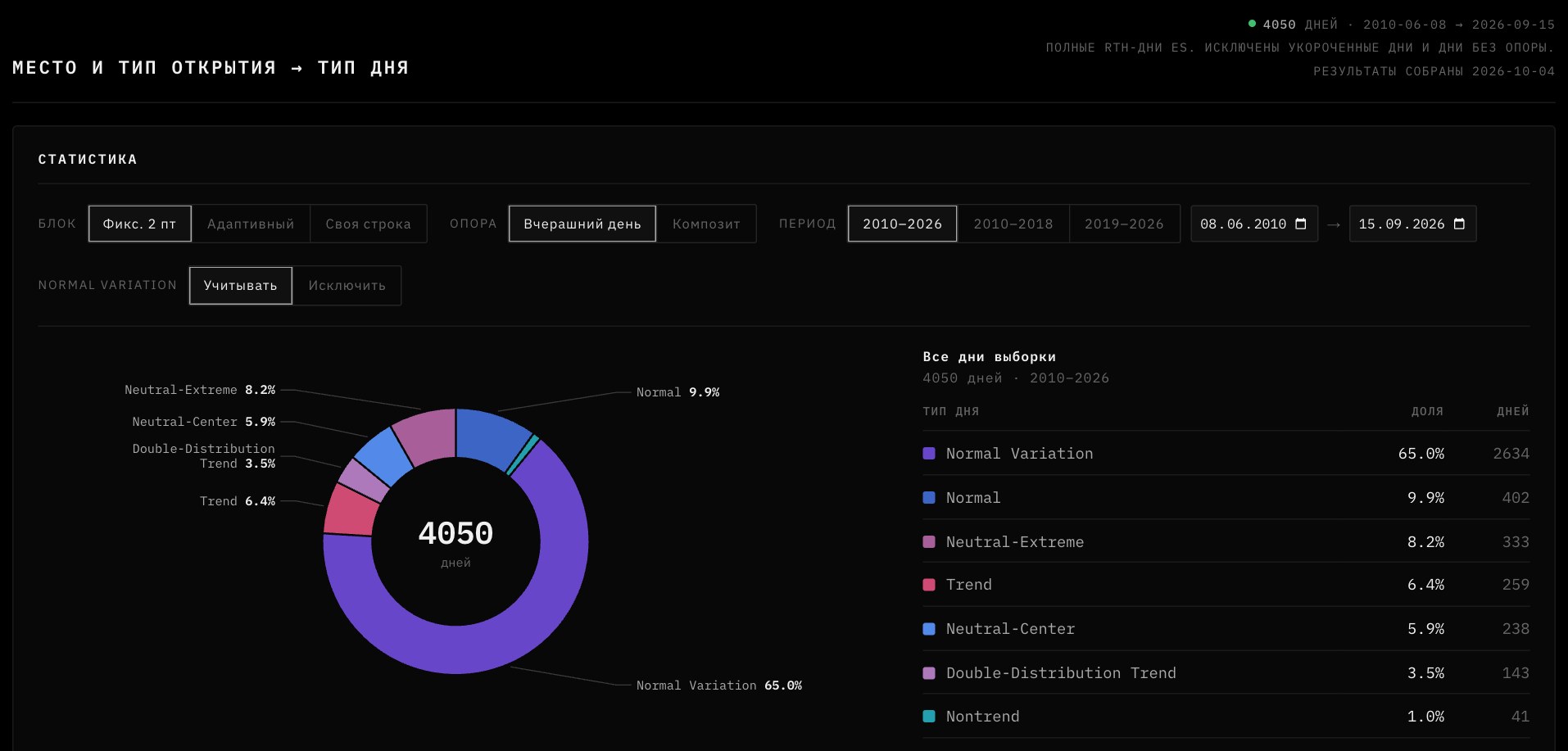This screenshot has height=751, width=1568.
Task: Choose Композит as the опора
Action: pyautogui.click(x=706, y=224)
